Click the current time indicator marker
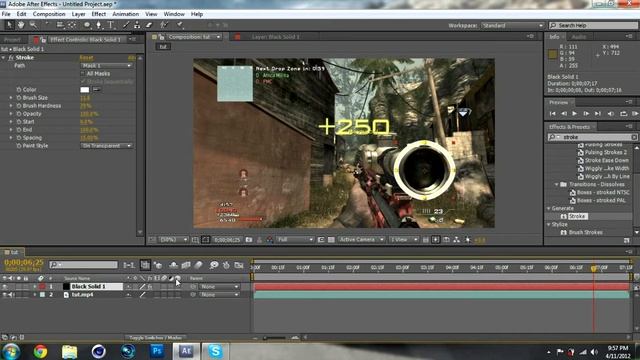 click(594, 268)
